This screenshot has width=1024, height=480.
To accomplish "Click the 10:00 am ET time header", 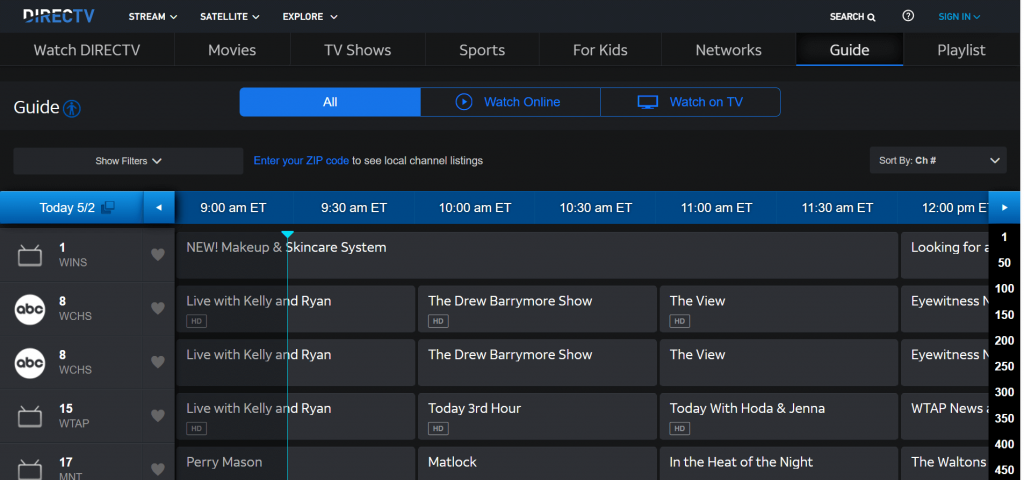I will (x=475, y=208).
